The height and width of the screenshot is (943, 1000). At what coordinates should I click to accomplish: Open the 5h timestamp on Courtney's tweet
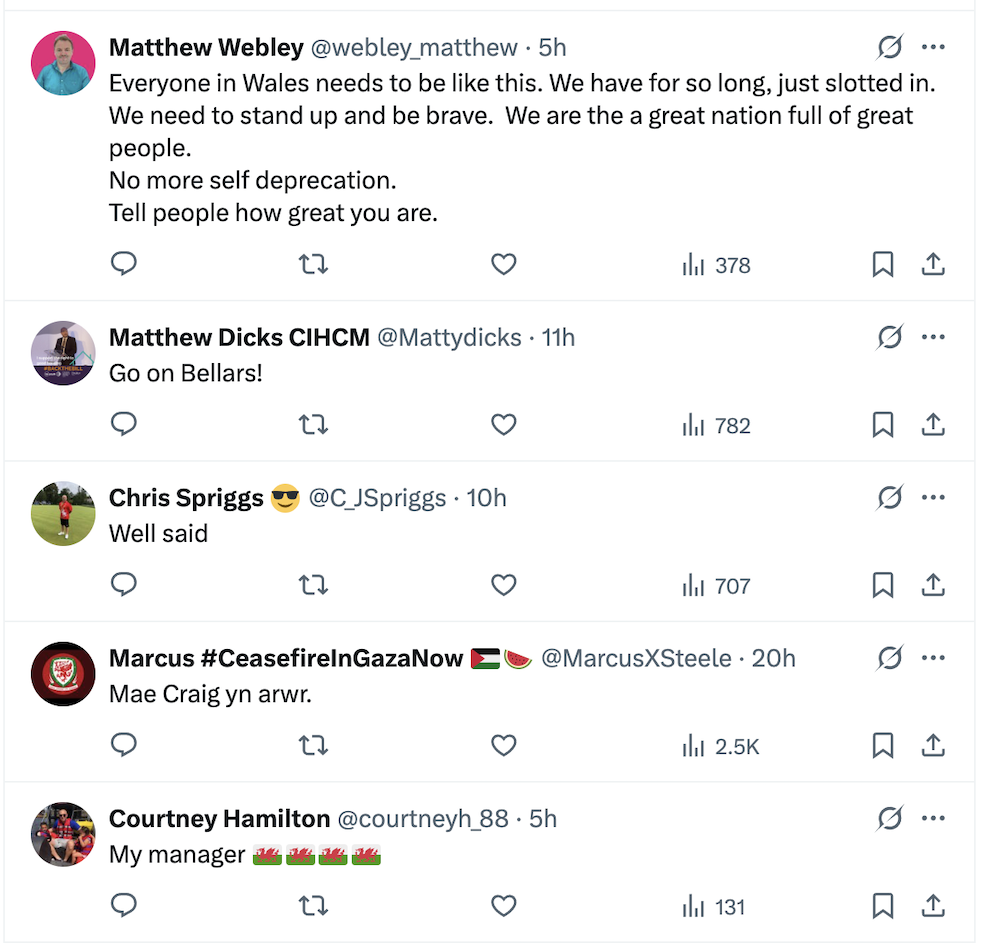coord(543,819)
